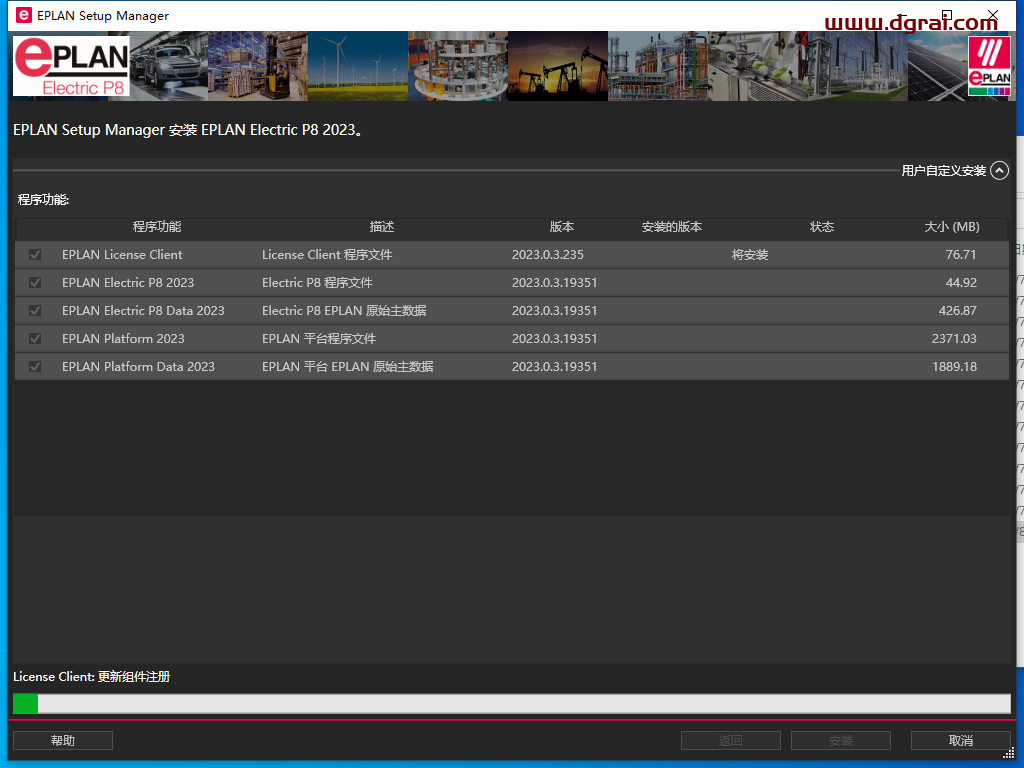Select the EPLAN Platform Data 2023 name
Screen dimensions: 1024x768
[x=138, y=366]
